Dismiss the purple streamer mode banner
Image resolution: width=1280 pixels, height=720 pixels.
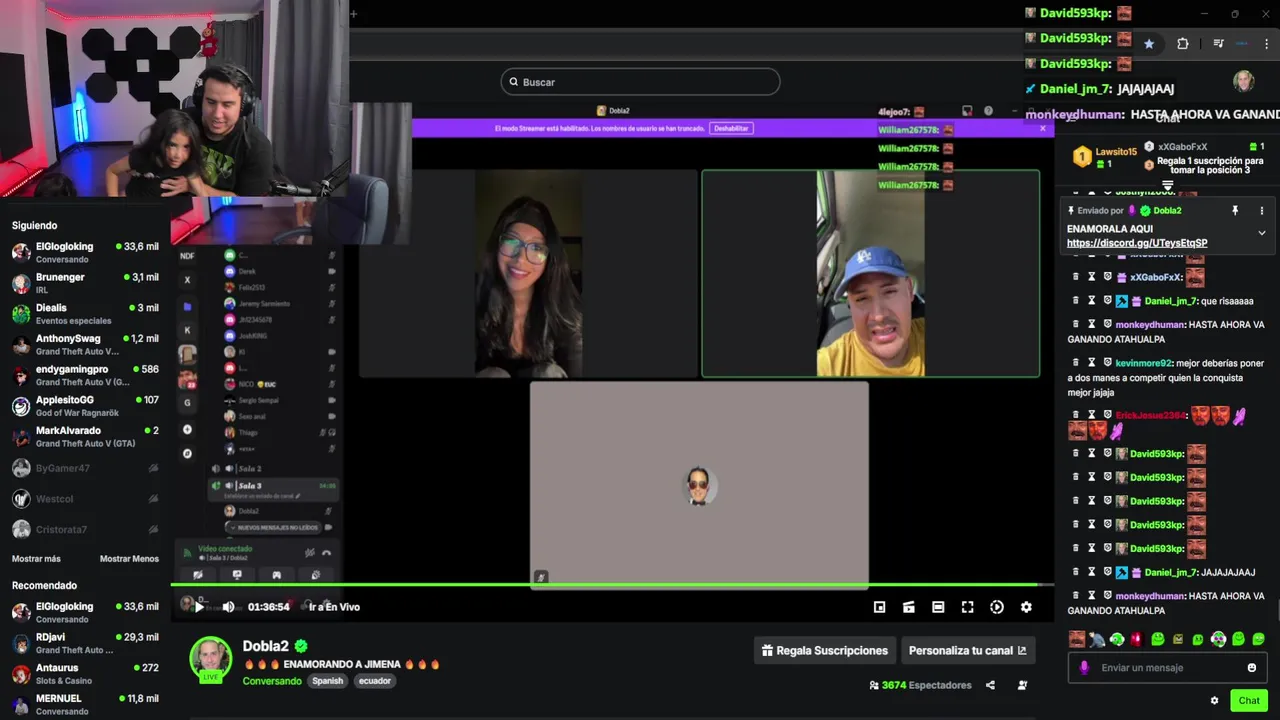[x=1042, y=128]
